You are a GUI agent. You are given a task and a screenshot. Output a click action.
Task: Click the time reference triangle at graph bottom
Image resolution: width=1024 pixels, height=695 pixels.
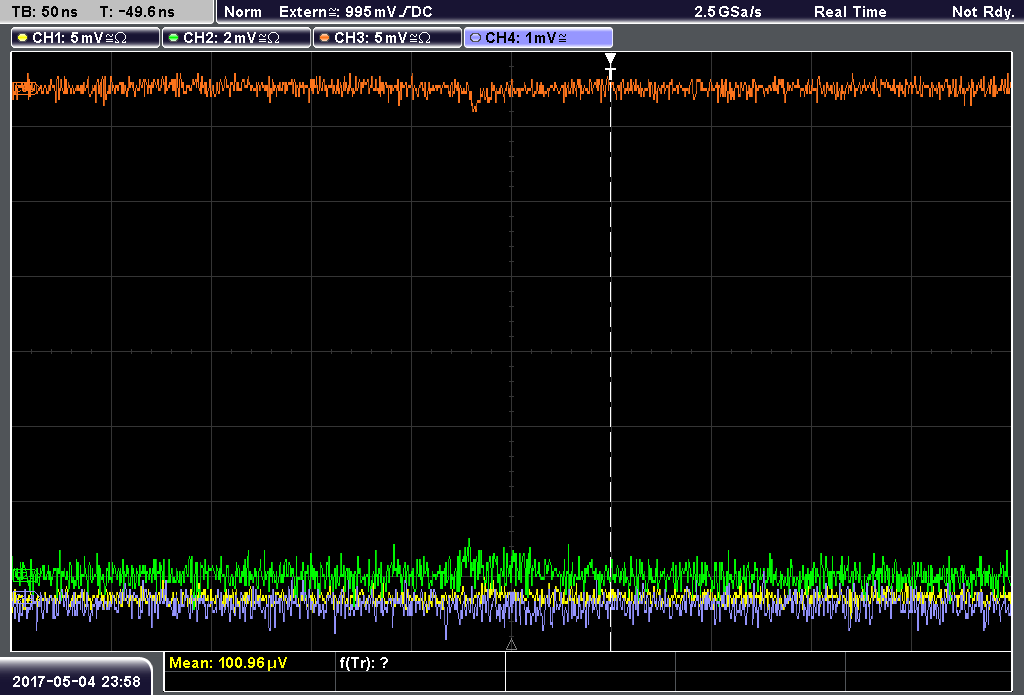[x=511, y=645]
